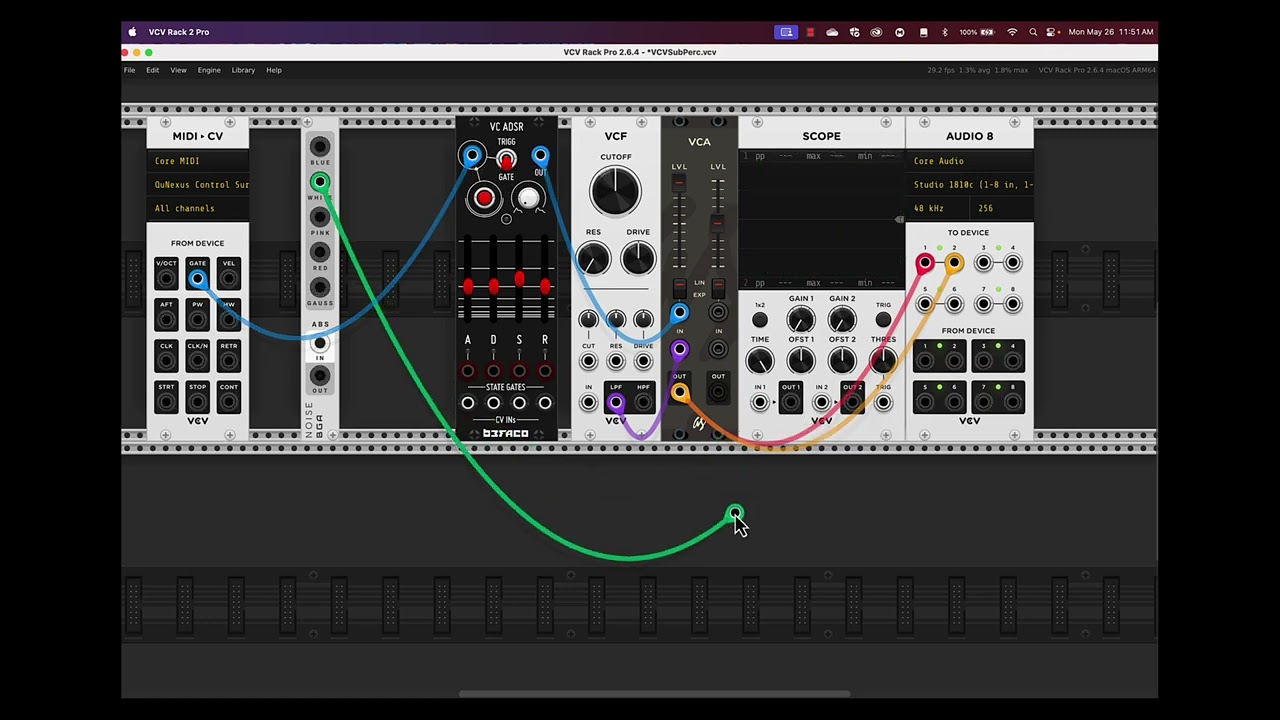This screenshot has height=720, width=1280.
Task: Open the Engine menu
Action: coord(209,70)
